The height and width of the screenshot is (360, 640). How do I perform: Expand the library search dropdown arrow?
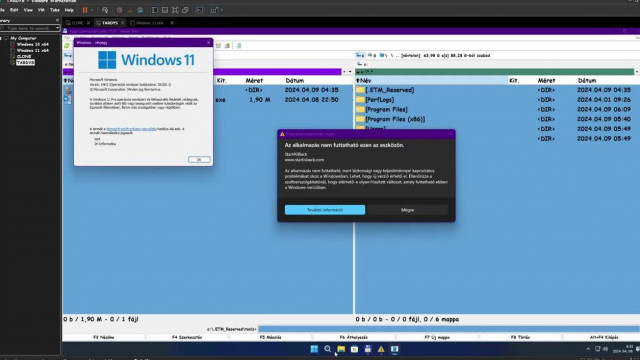pos(57,28)
